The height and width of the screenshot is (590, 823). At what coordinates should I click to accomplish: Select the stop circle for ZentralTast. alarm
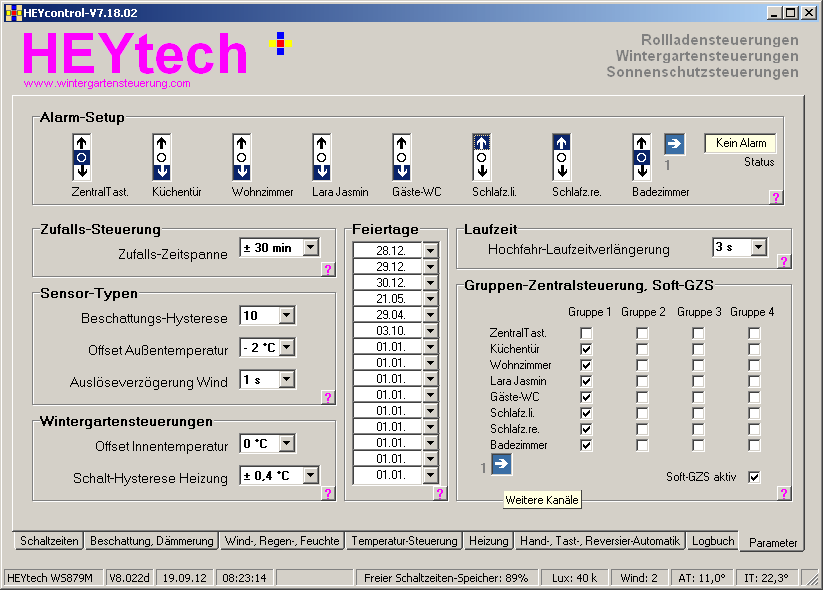point(81,157)
